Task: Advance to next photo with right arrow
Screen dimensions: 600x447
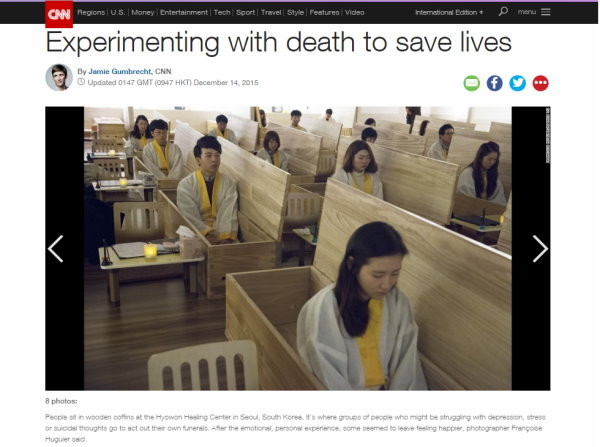Action: click(540, 249)
